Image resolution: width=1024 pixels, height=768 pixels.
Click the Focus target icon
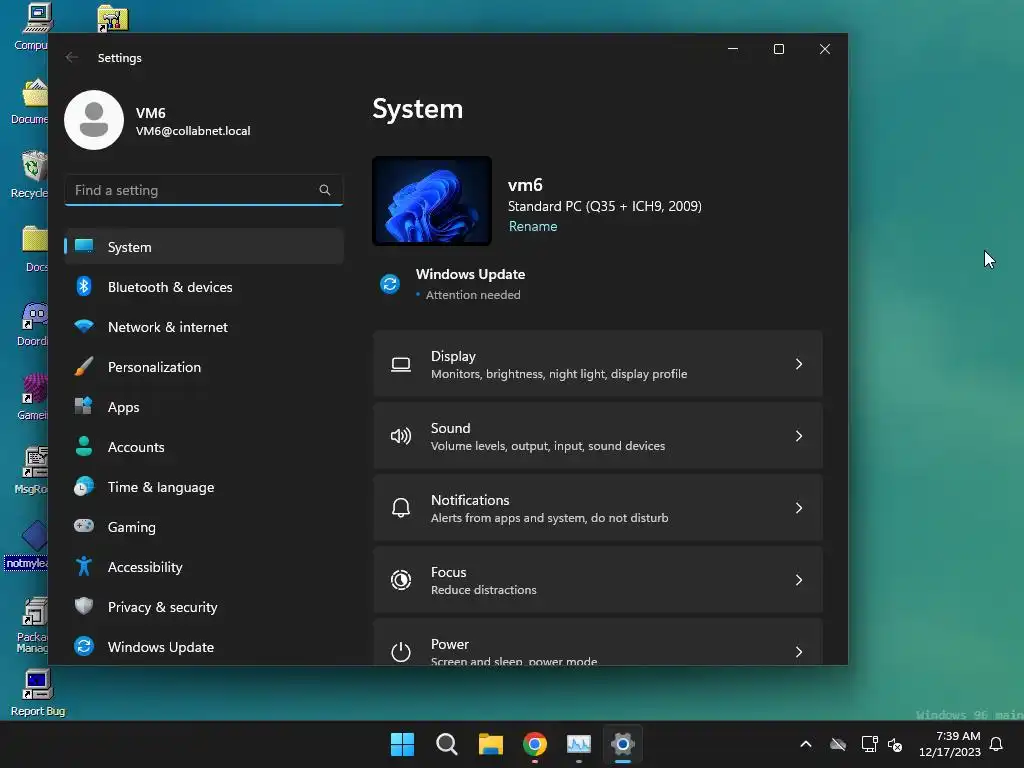[x=401, y=579]
